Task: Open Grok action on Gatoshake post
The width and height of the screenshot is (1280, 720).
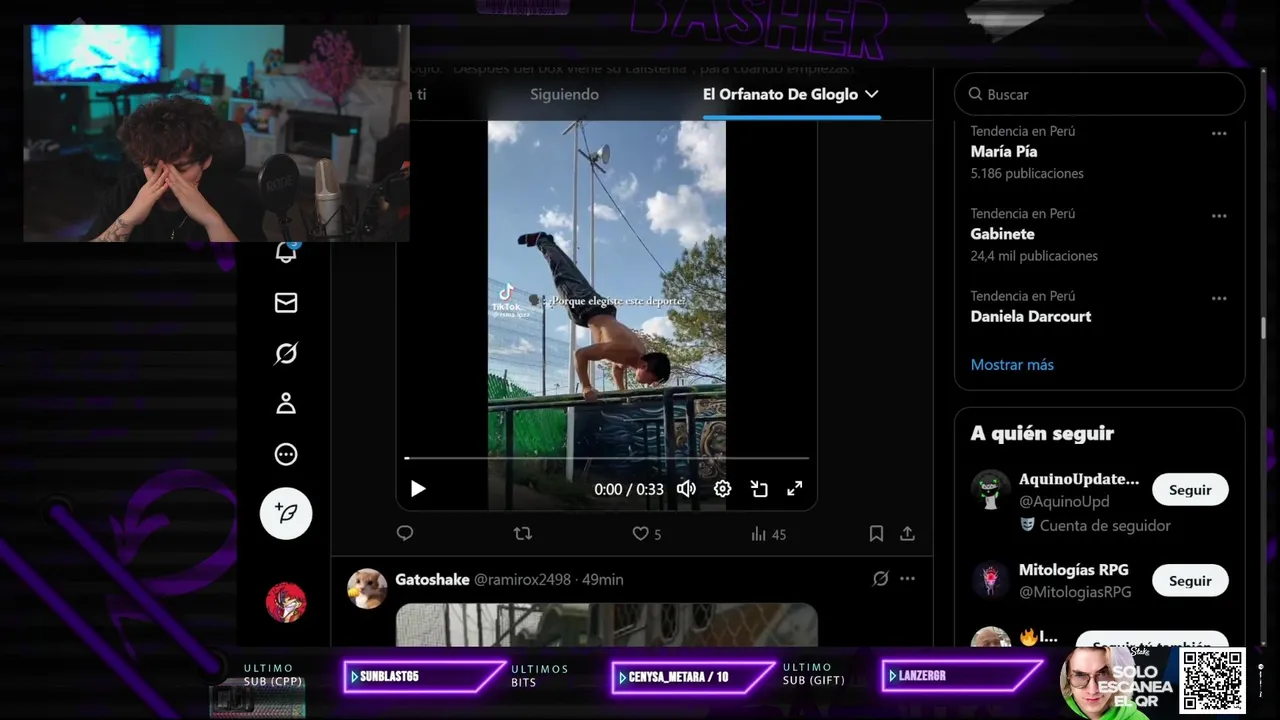Action: pos(880,578)
